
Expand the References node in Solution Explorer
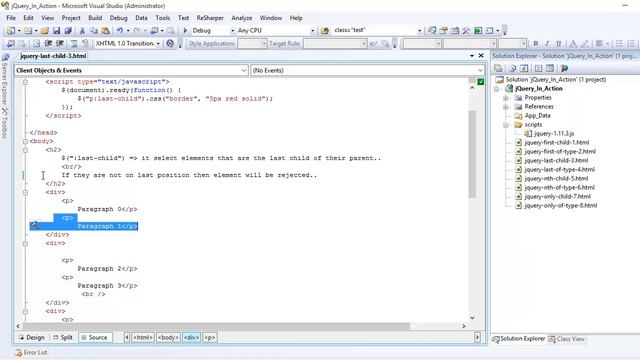tap(506, 107)
